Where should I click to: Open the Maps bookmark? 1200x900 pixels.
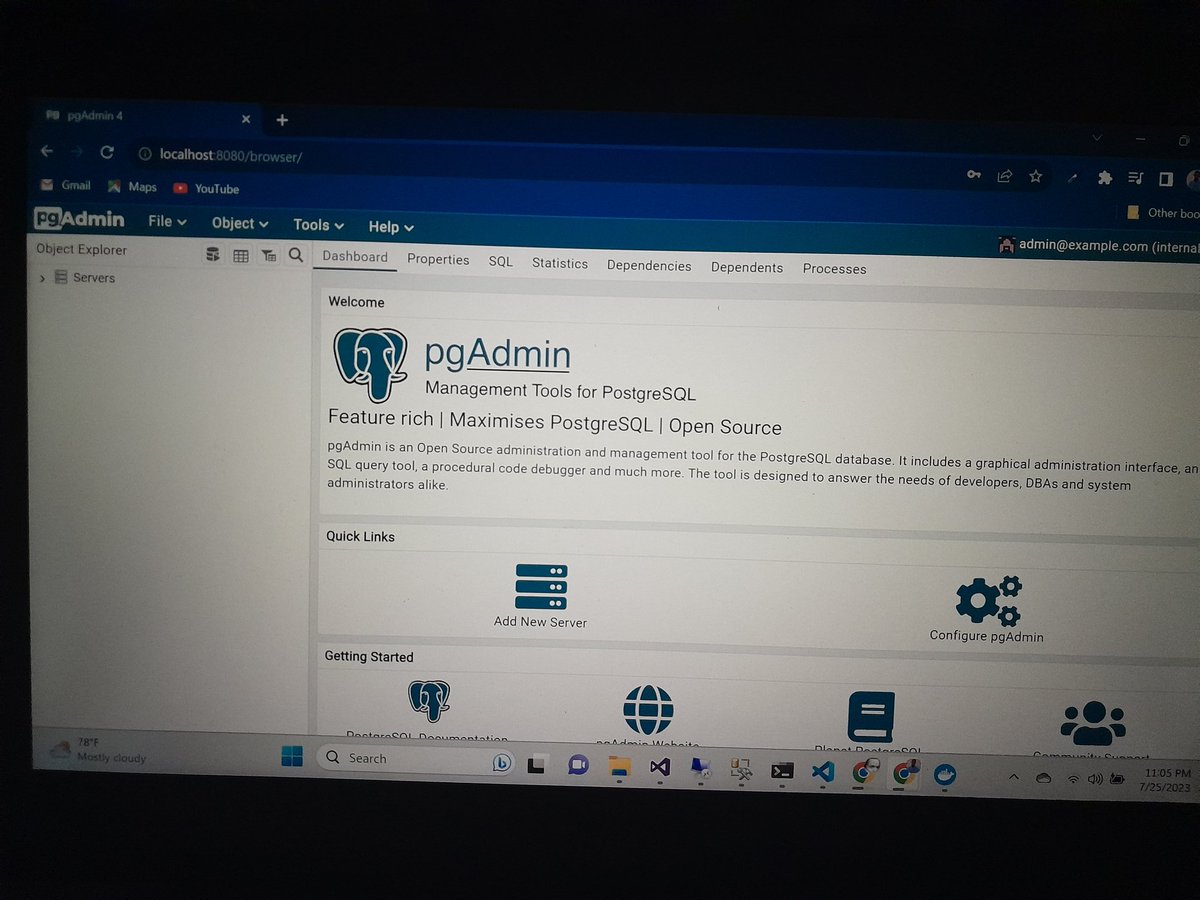pyautogui.click(x=133, y=187)
